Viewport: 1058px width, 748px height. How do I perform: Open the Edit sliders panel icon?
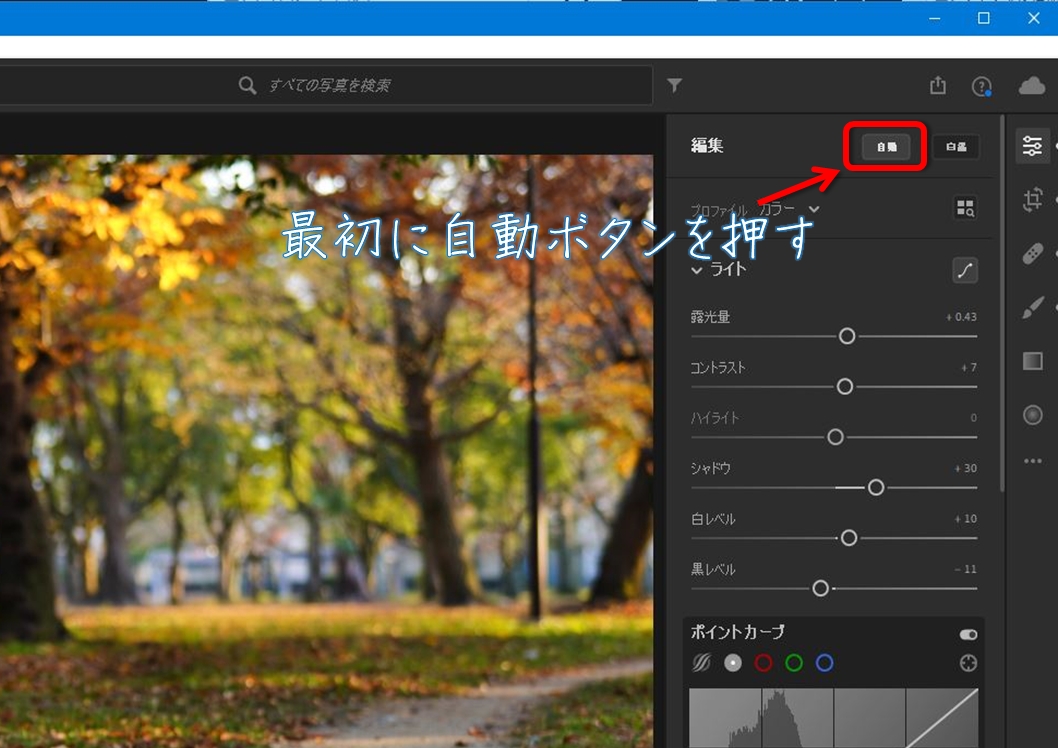[x=1032, y=147]
